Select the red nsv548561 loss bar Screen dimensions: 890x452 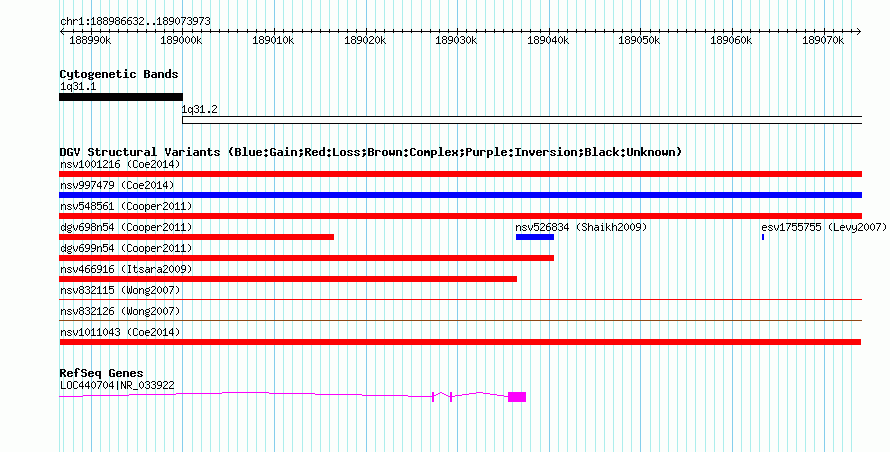[460, 216]
